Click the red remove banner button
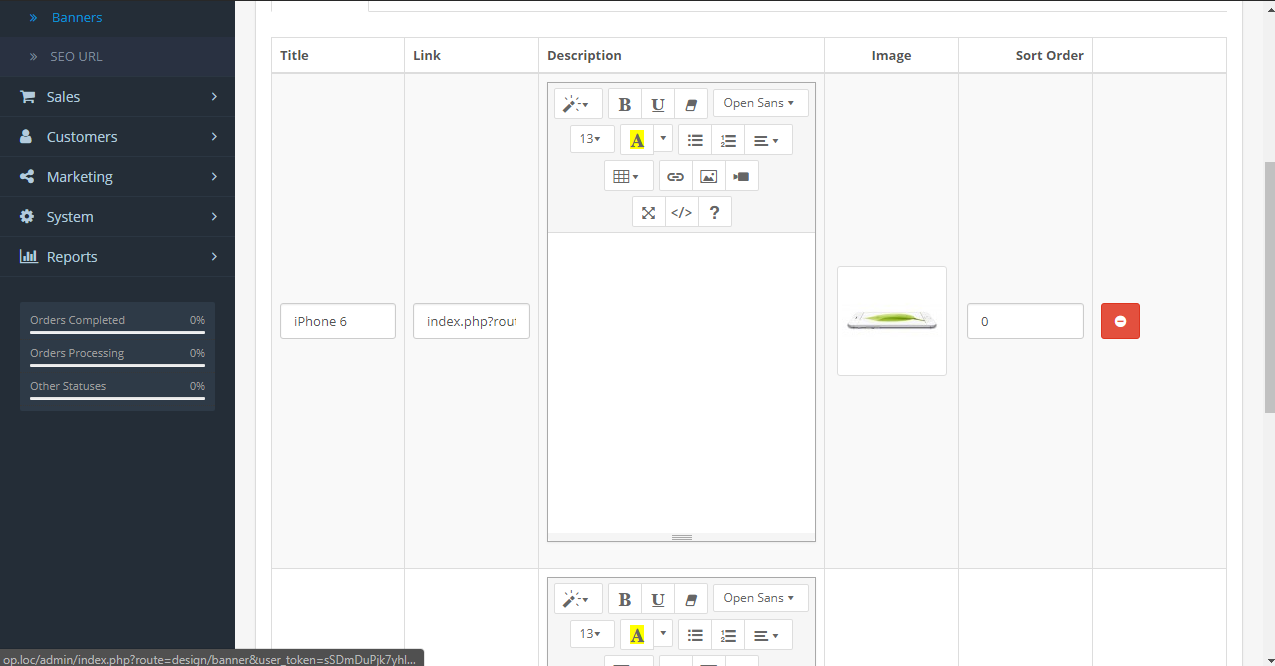Screen dimensions: 1275x666 (x=1120, y=321)
